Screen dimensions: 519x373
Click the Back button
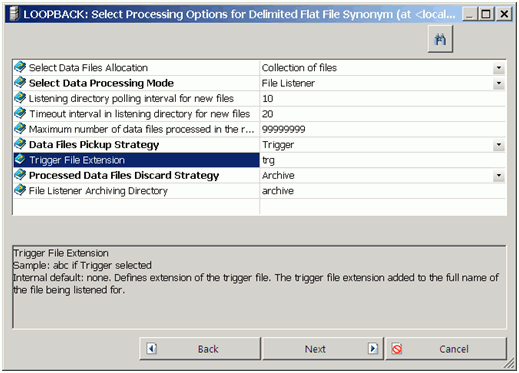(x=200, y=349)
